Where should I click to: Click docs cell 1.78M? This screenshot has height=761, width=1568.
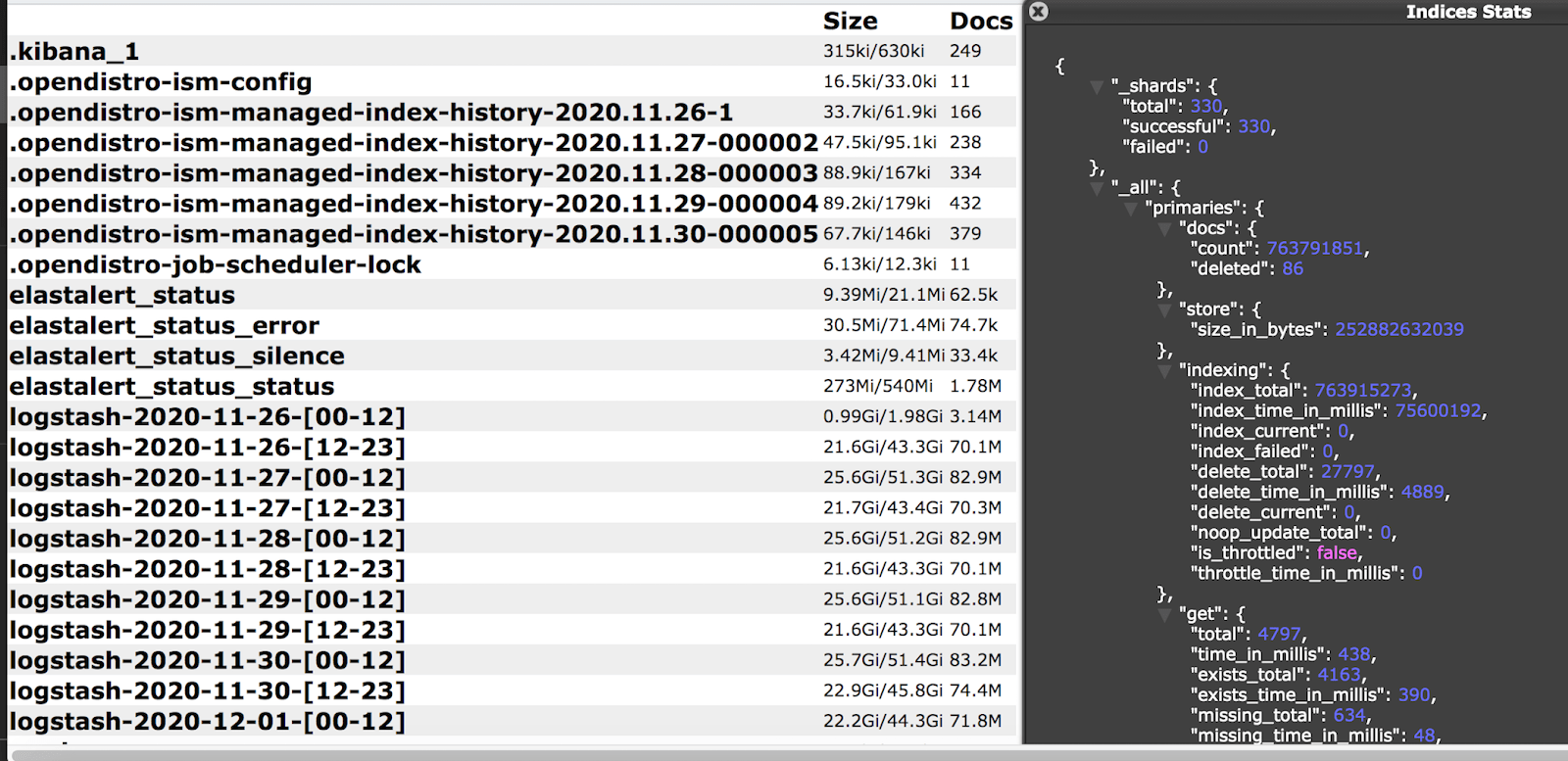point(975,386)
